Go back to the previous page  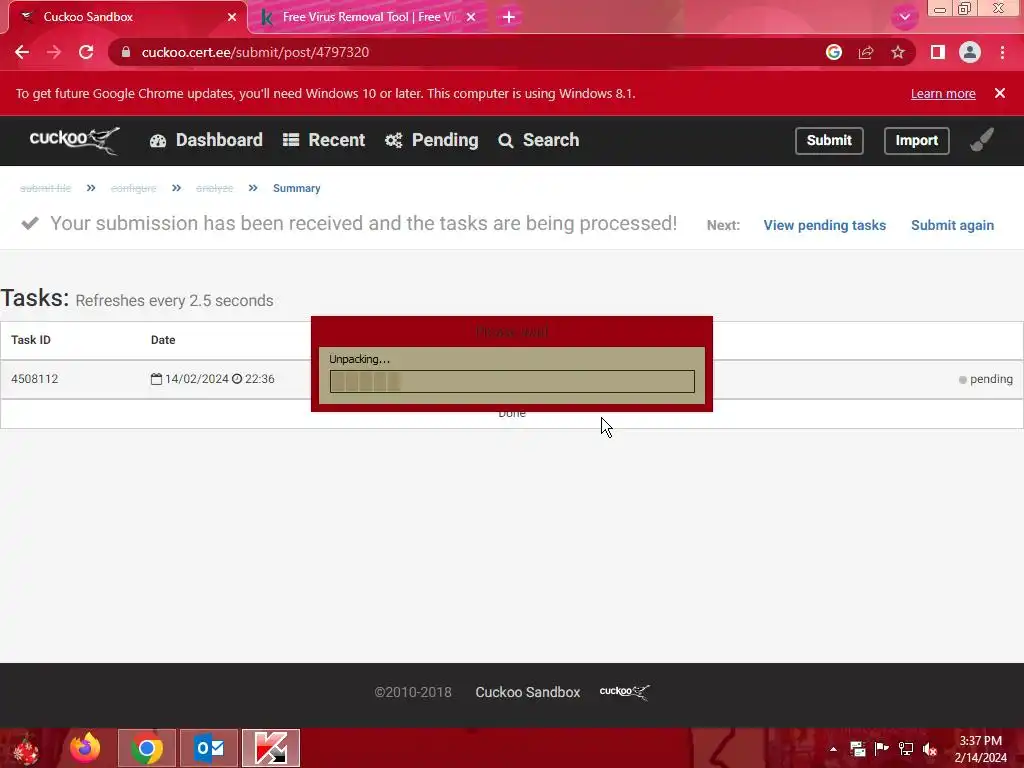pyautogui.click(x=22, y=52)
